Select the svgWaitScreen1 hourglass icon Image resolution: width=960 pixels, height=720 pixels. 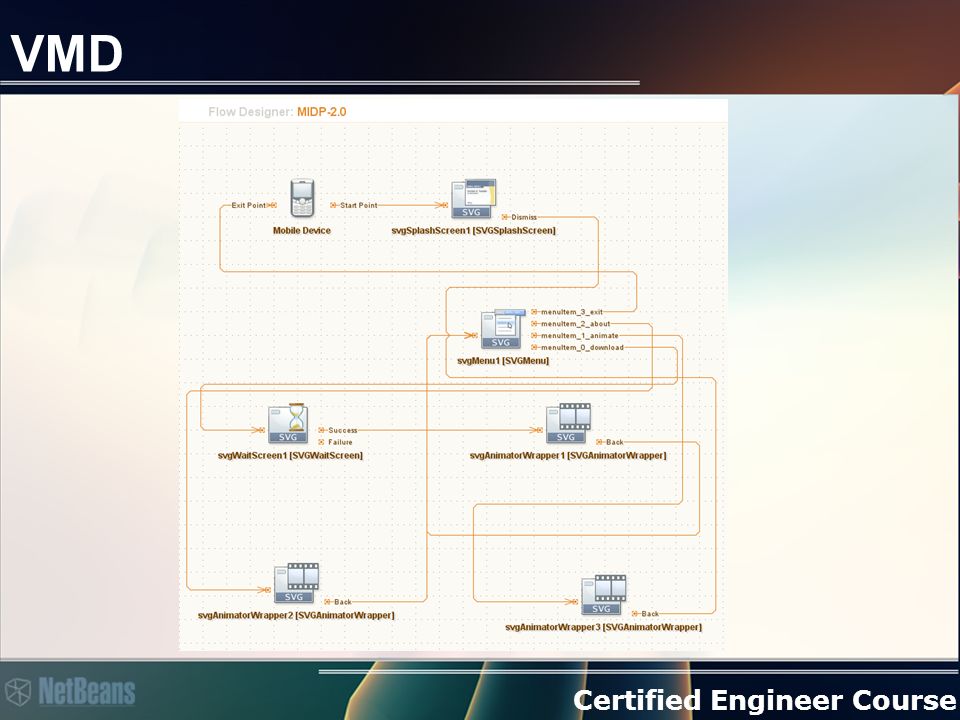288,423
